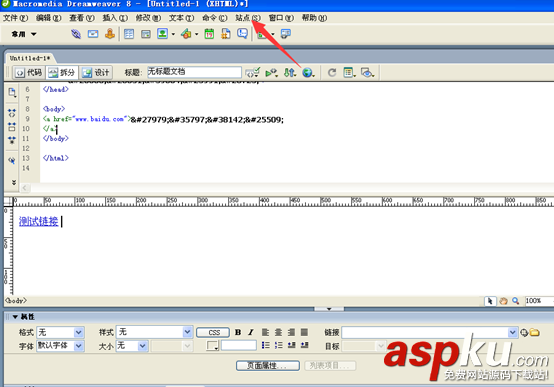Open the 编辑 menu
The width and height of the screenshot is (554, 387).
click(x=48, y=18)
